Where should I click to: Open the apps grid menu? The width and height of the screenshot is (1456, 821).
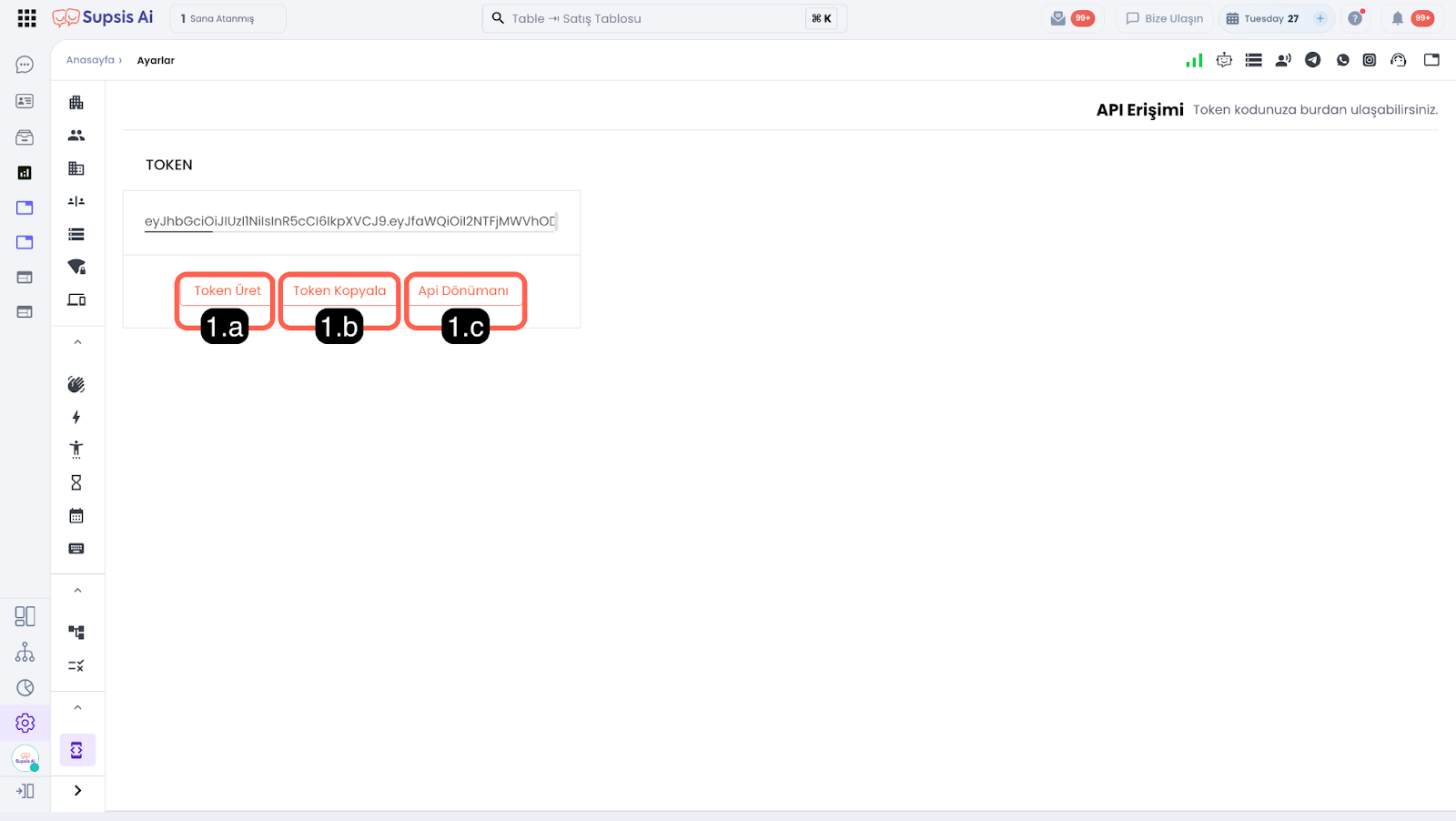pyautogui.click(x=26, y=18)
